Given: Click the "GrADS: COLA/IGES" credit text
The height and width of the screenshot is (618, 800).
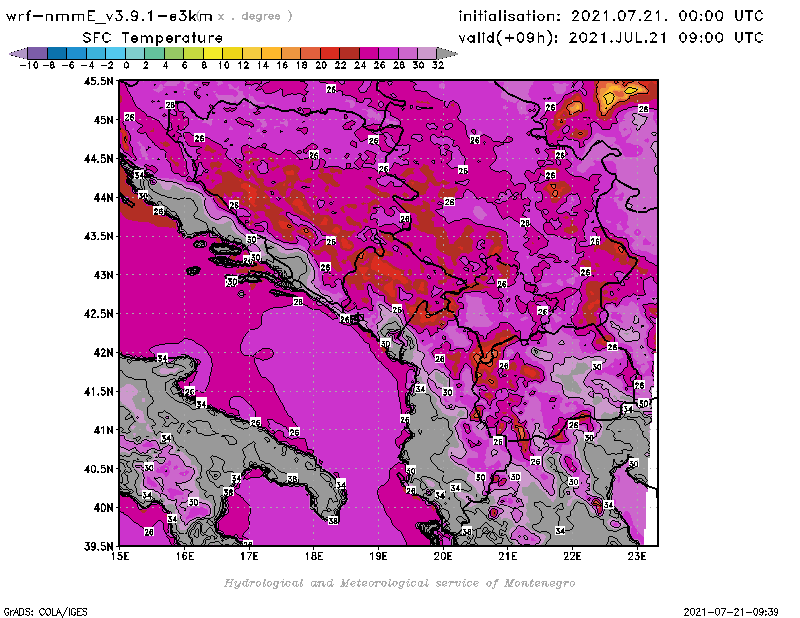Looking at the screenshot, I should [x=46, y=612].
